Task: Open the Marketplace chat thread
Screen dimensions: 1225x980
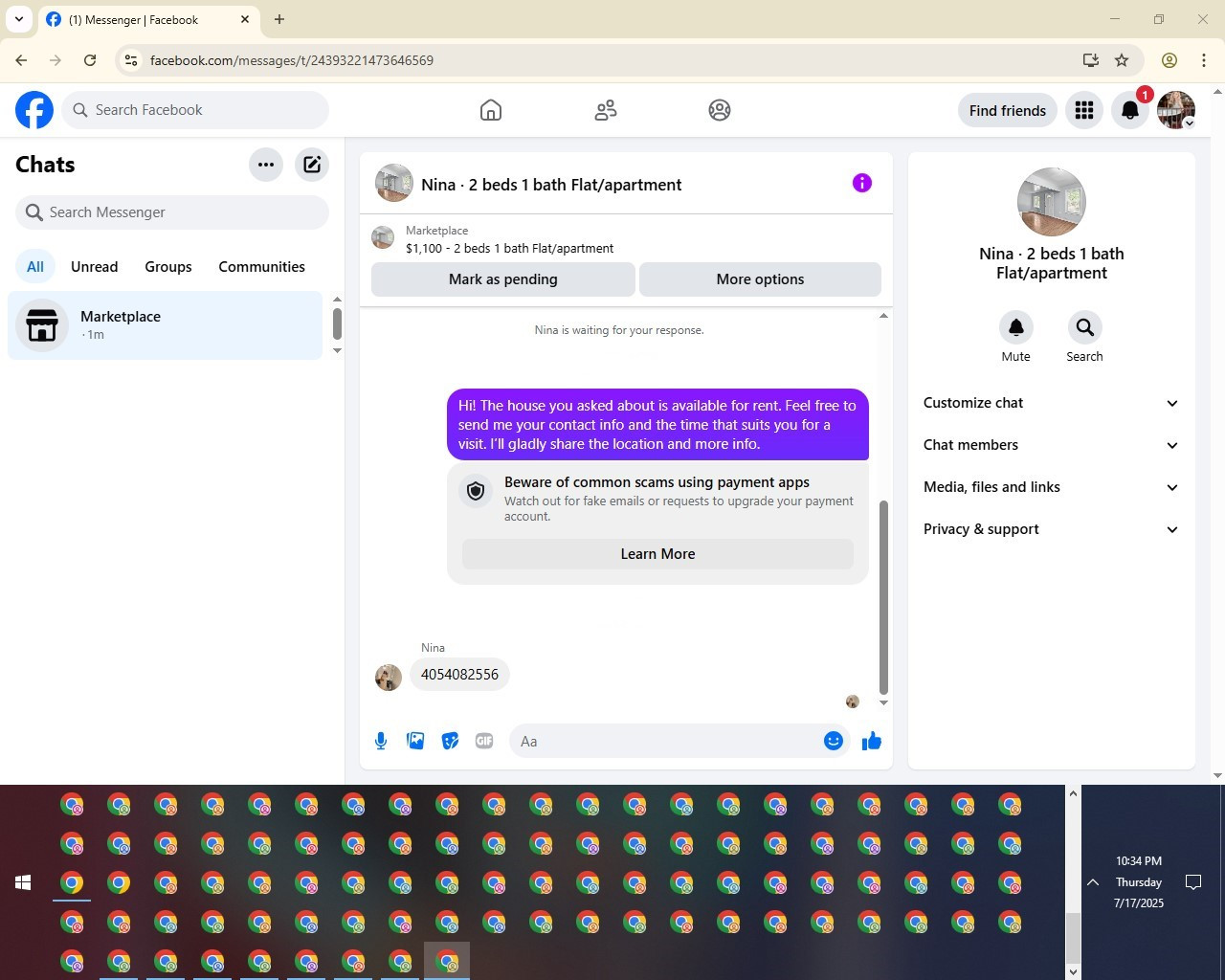Action: (x=166, y=325)
